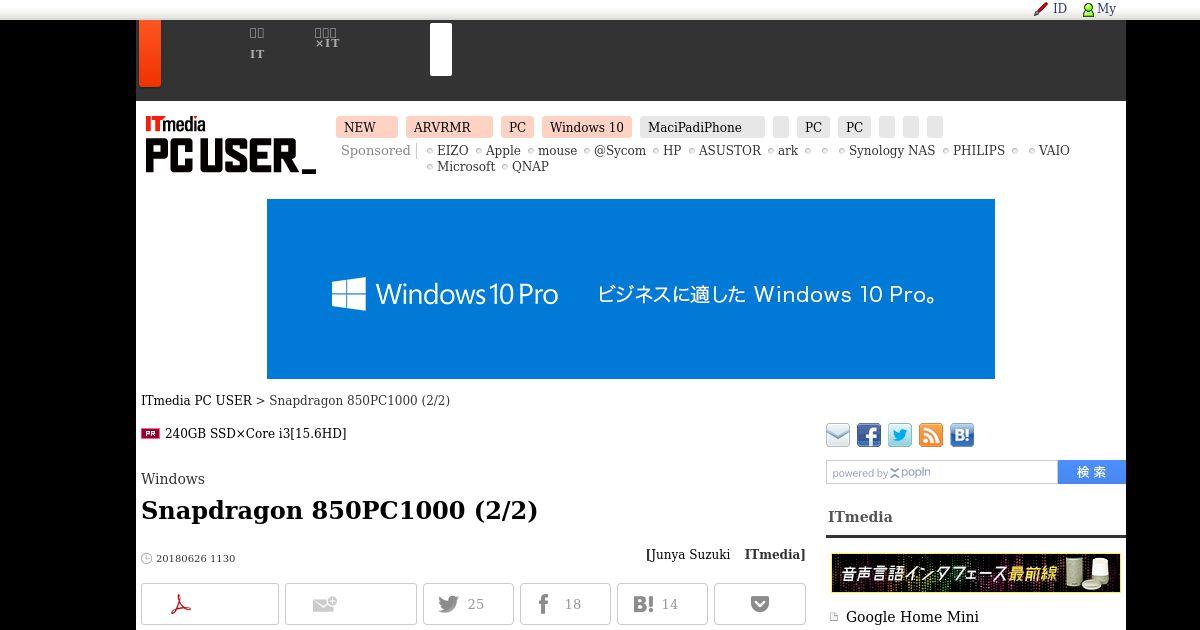The width and height of the screenshot is (1200, 630).
Task: Share on Facebook with count 18
Action: pyautogui.click(x=565, y=604)
